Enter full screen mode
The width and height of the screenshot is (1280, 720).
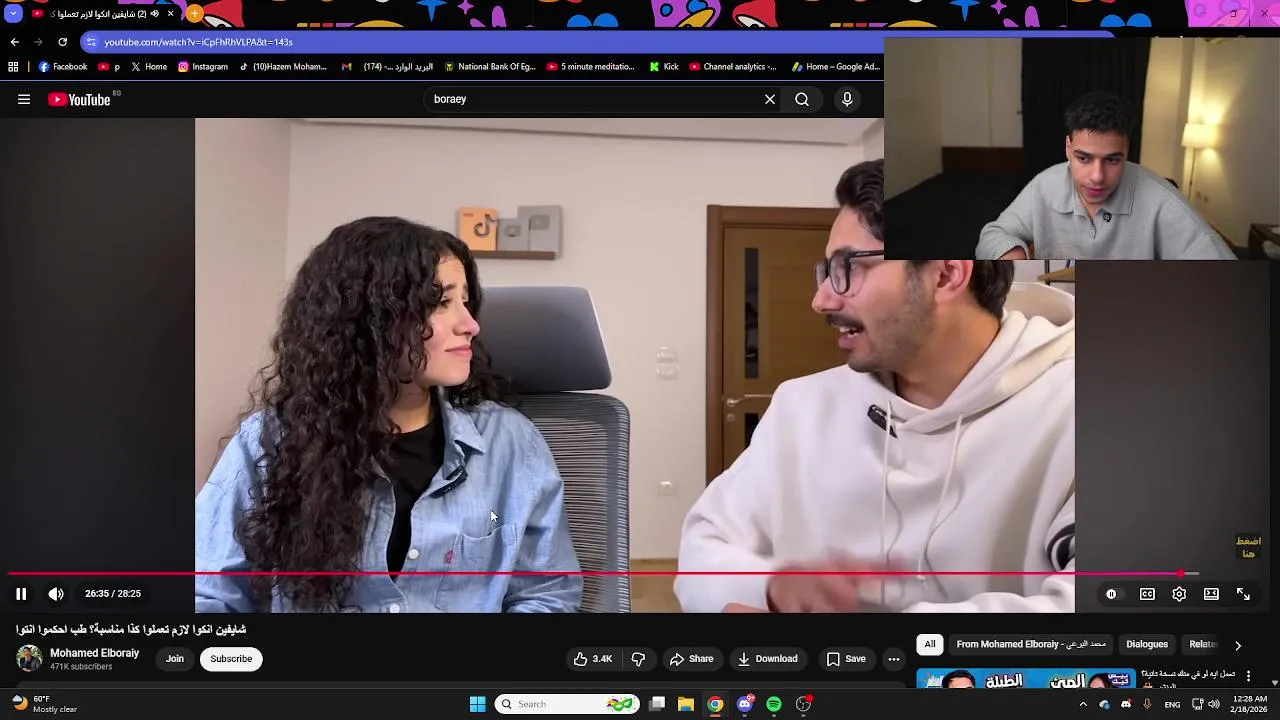(1243, 594)
